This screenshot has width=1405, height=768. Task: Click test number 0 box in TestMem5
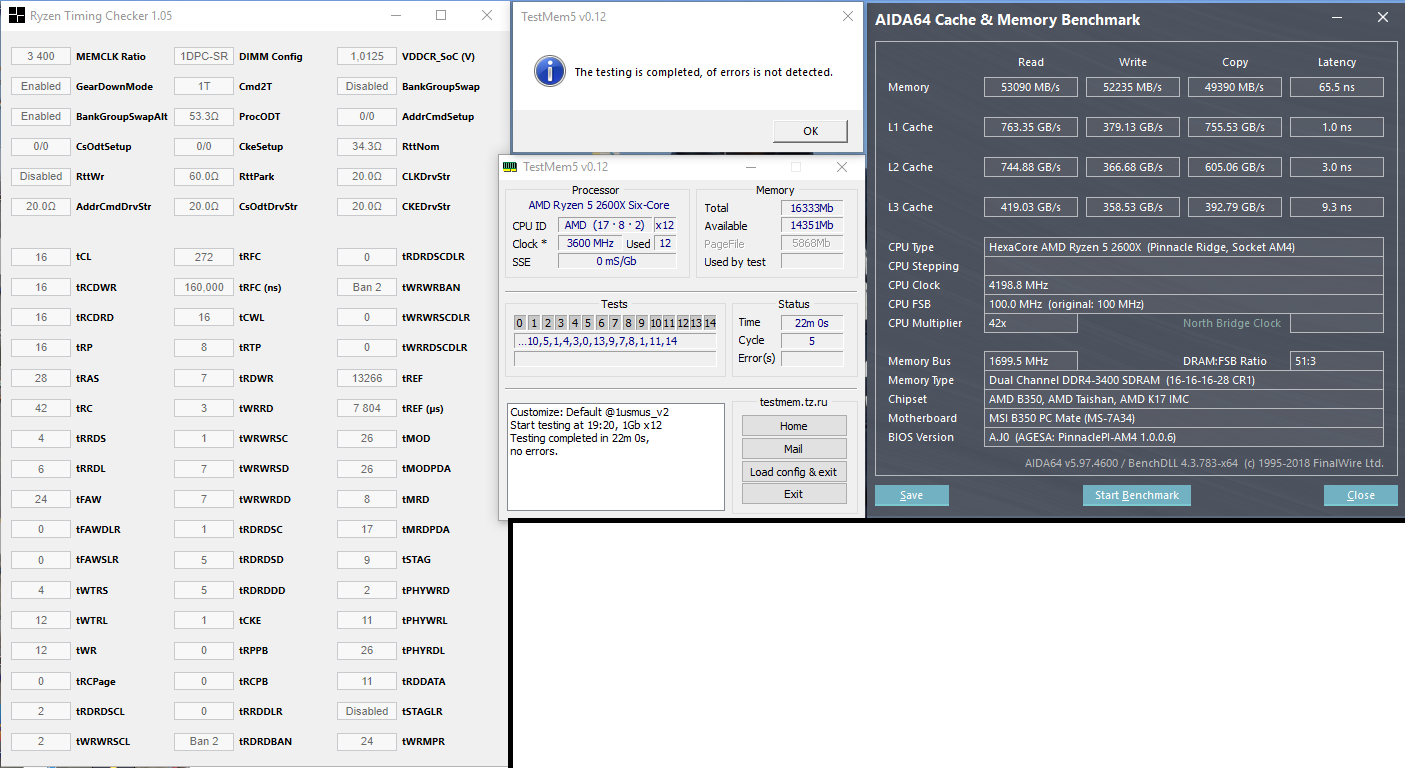coord(519,322)
